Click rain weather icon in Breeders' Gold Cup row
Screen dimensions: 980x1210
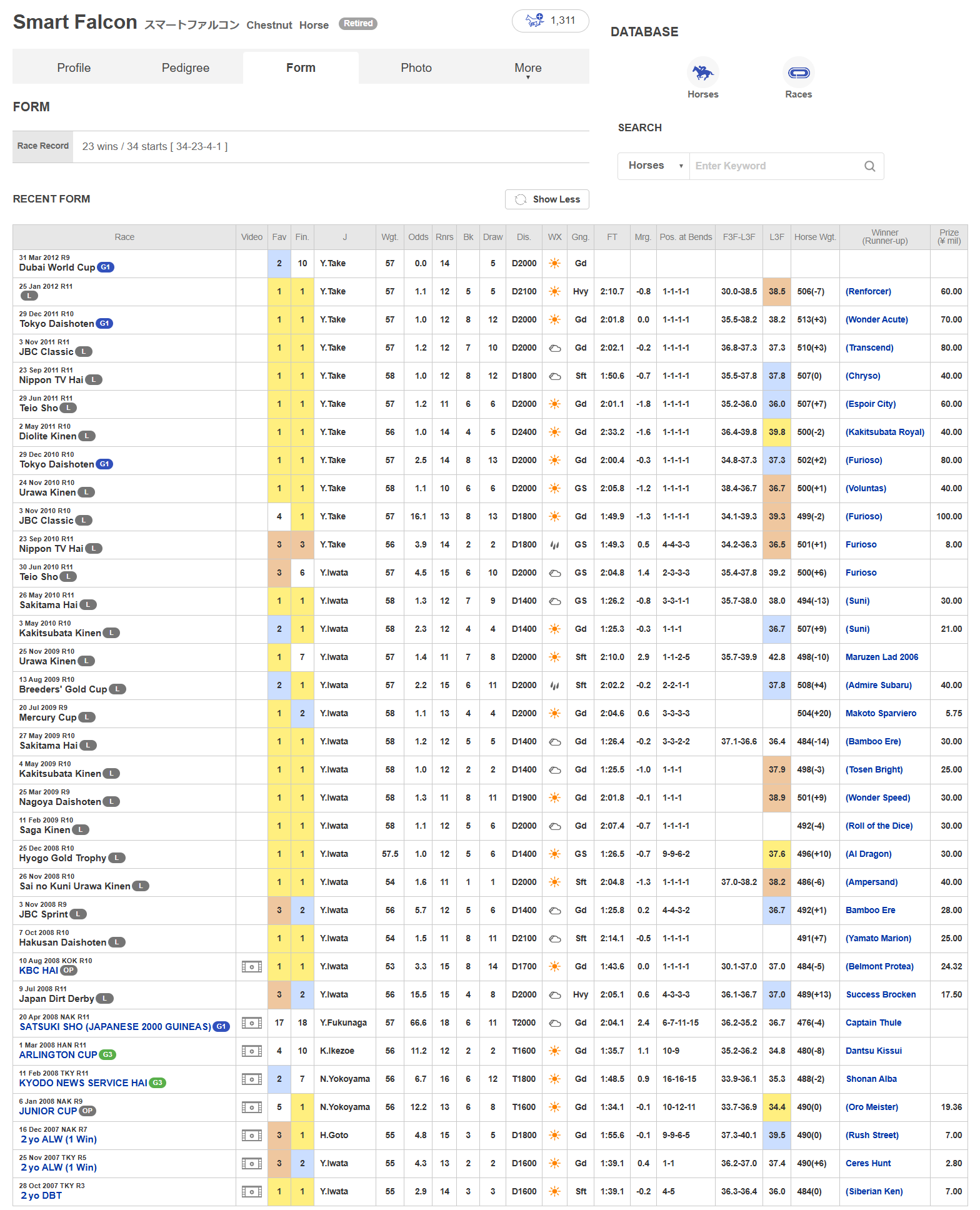[x=554, y=686]
